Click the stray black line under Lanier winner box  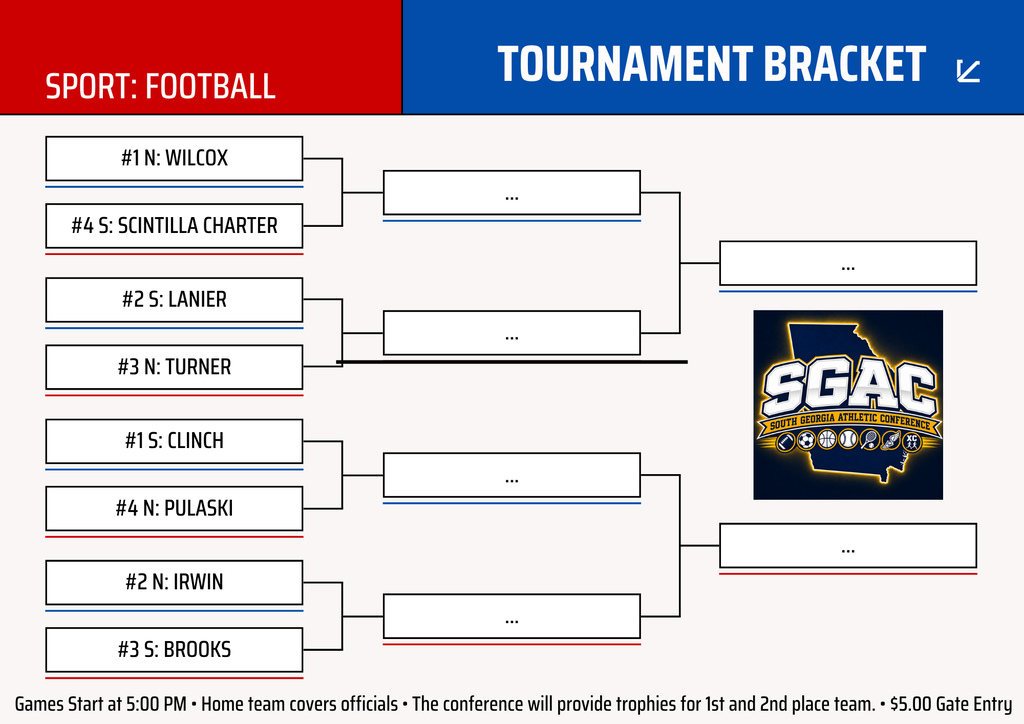pos(512,362)
